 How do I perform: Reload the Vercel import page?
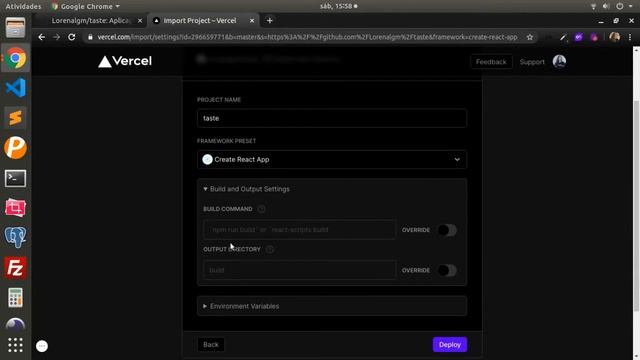71,37
